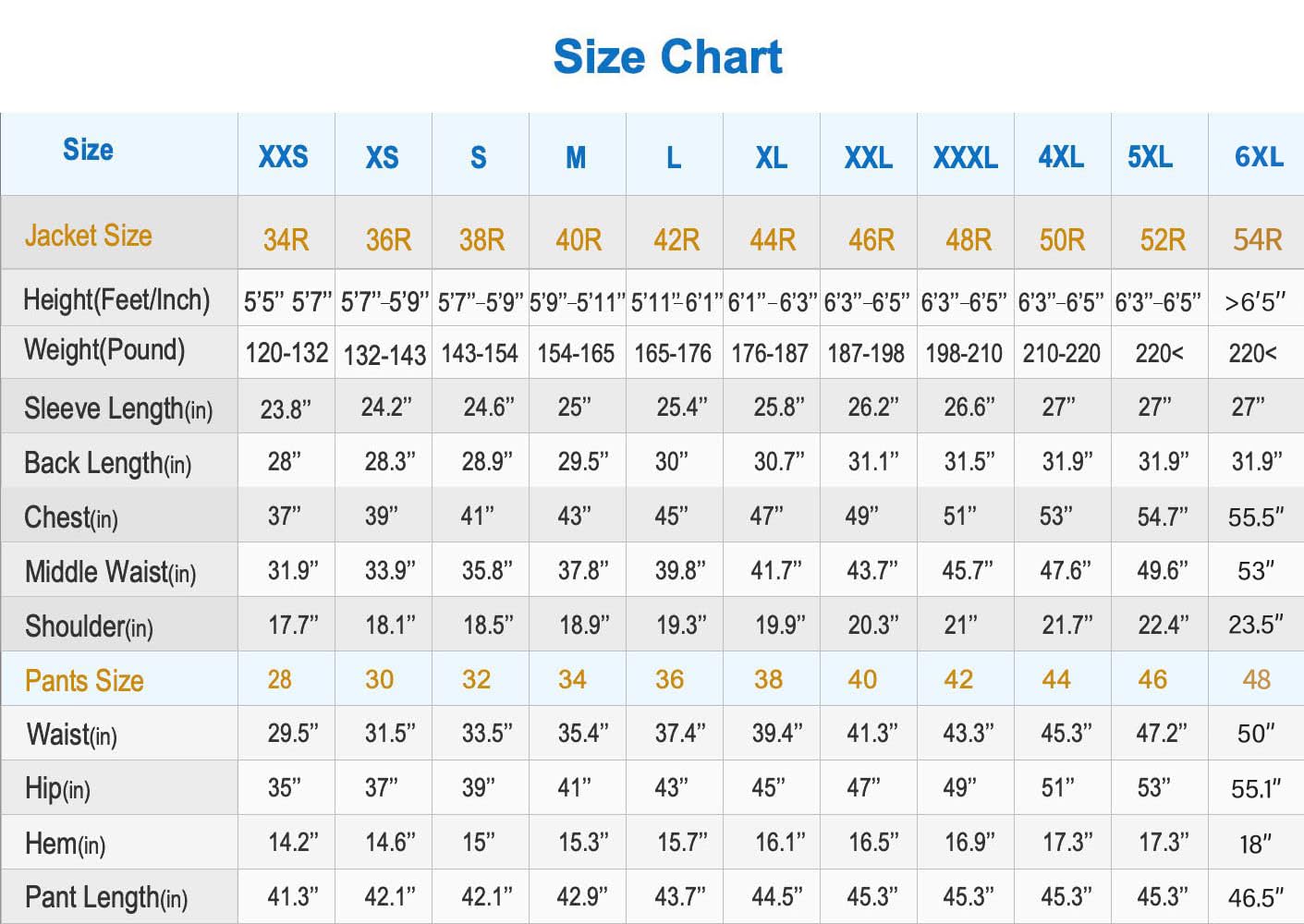Select the Hip row label
This screenshot has height=924, width=1304.
(57, 788)
